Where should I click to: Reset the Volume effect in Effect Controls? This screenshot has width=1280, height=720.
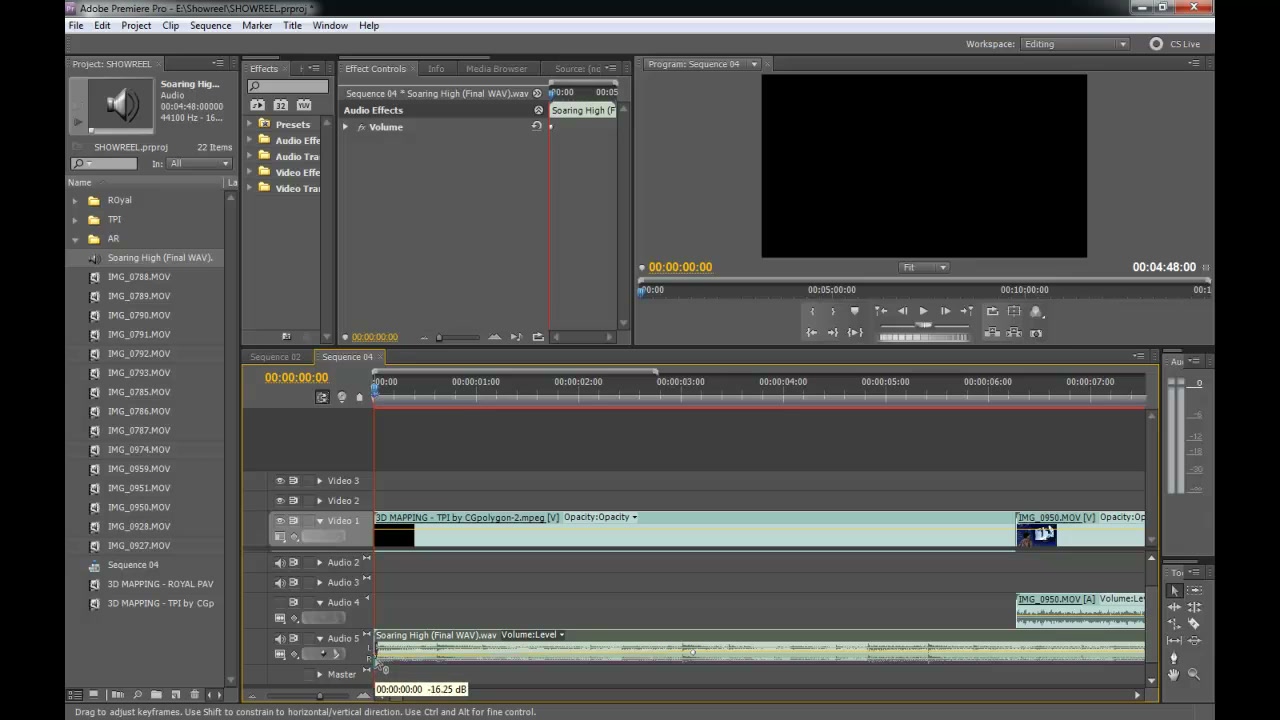pos(537,126)
